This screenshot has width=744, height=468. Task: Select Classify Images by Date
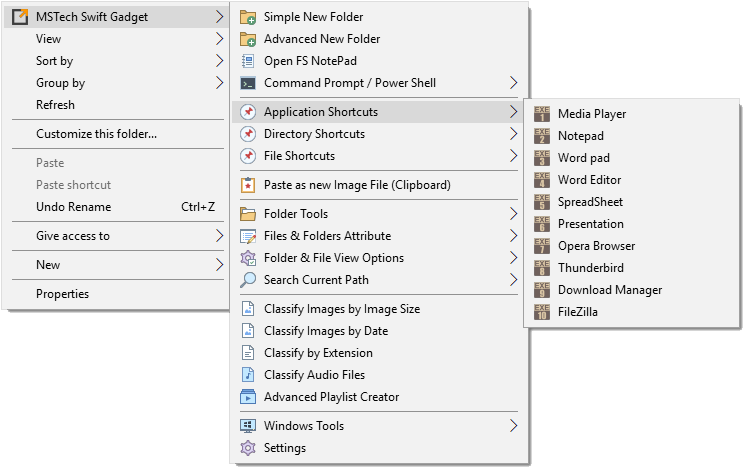pos(325,331)
